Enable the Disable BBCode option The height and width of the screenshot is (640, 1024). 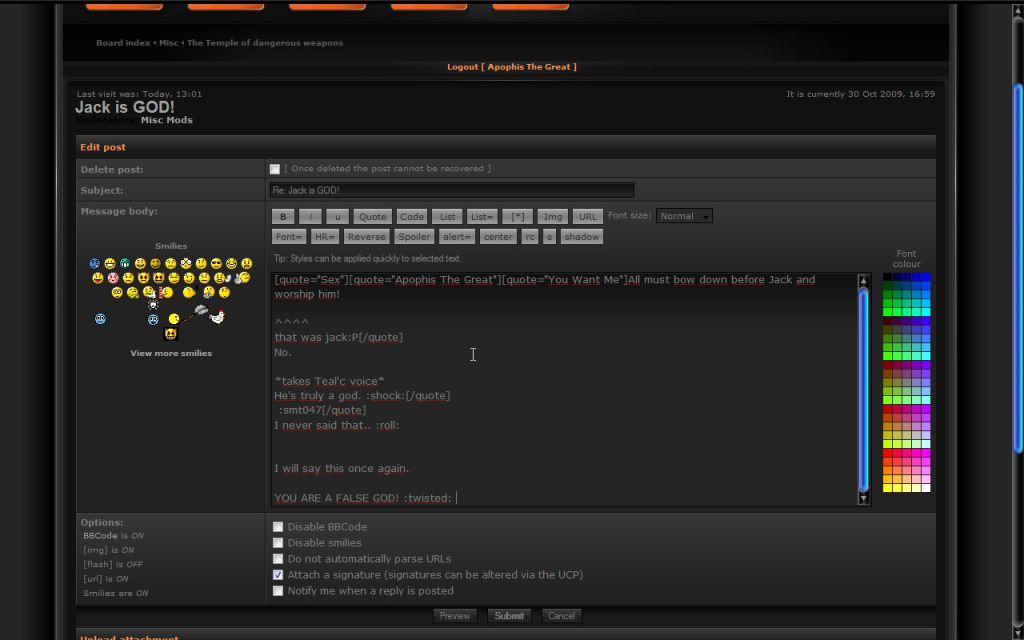point(278,527)
